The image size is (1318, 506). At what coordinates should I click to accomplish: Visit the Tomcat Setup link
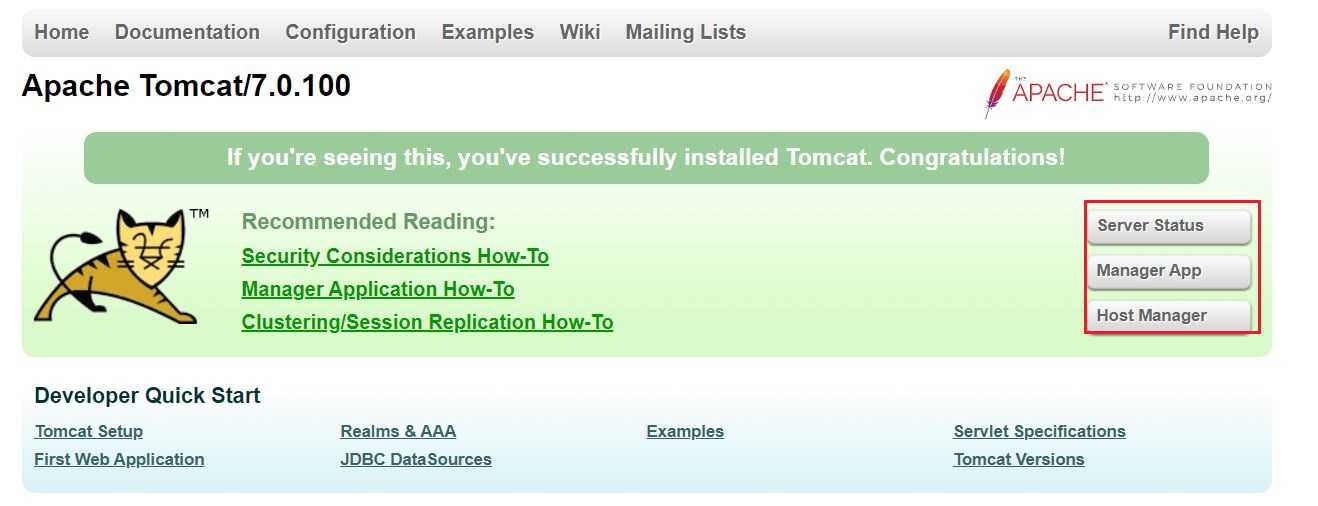[89, 431]
